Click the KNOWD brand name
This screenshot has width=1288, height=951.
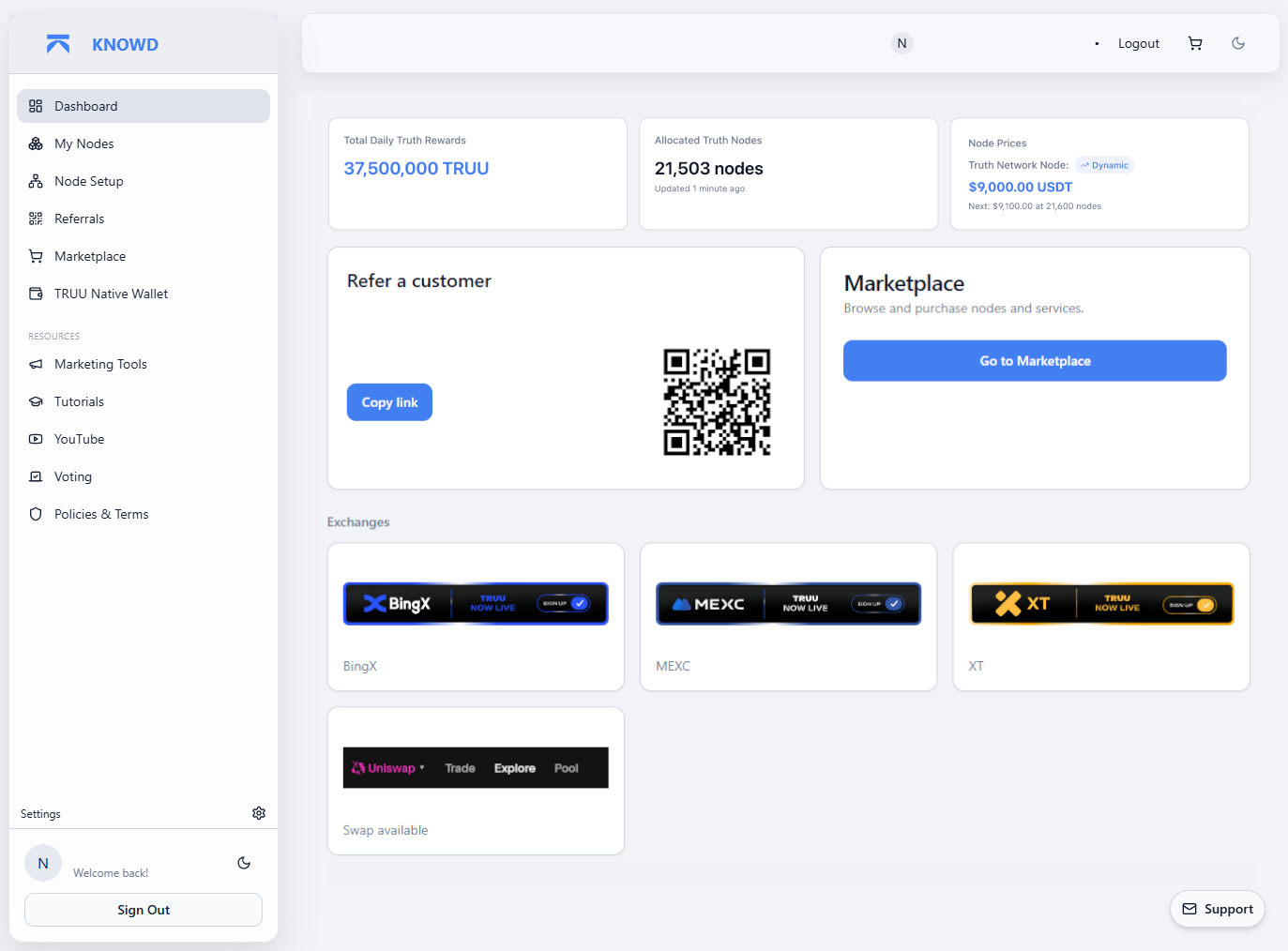(x=125, y=44)
